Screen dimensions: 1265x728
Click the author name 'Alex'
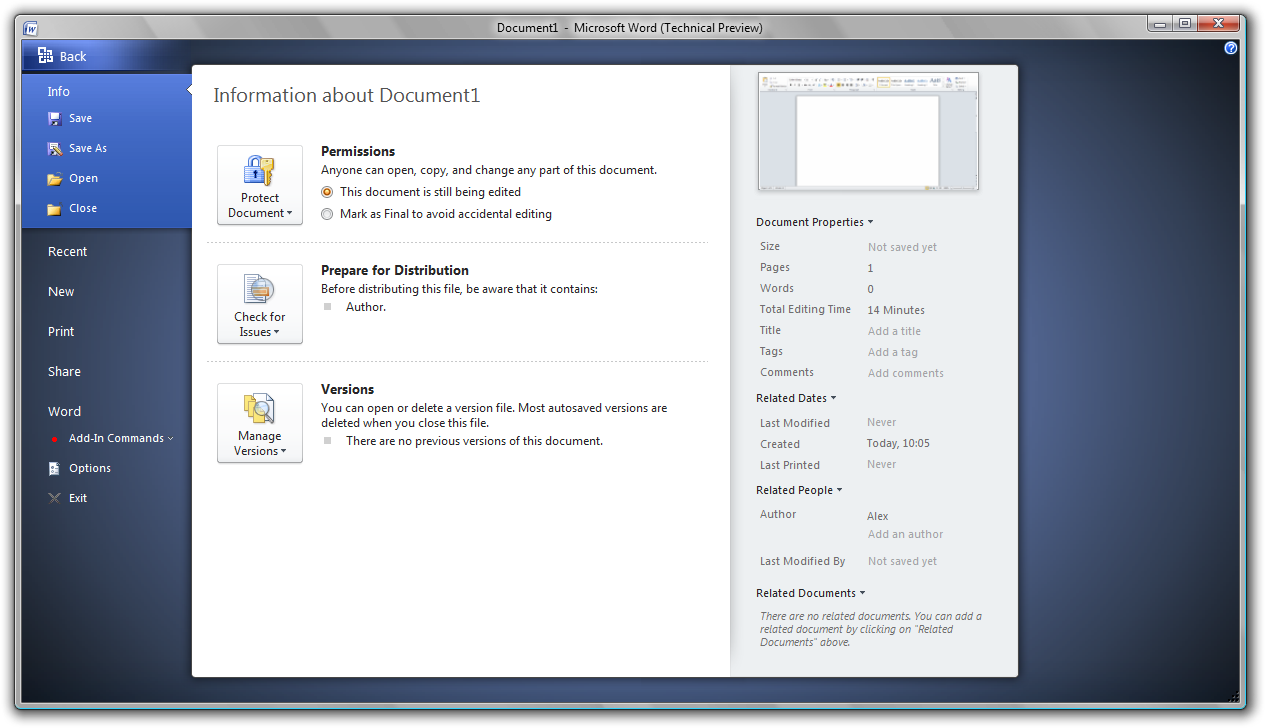click(877, 516)
